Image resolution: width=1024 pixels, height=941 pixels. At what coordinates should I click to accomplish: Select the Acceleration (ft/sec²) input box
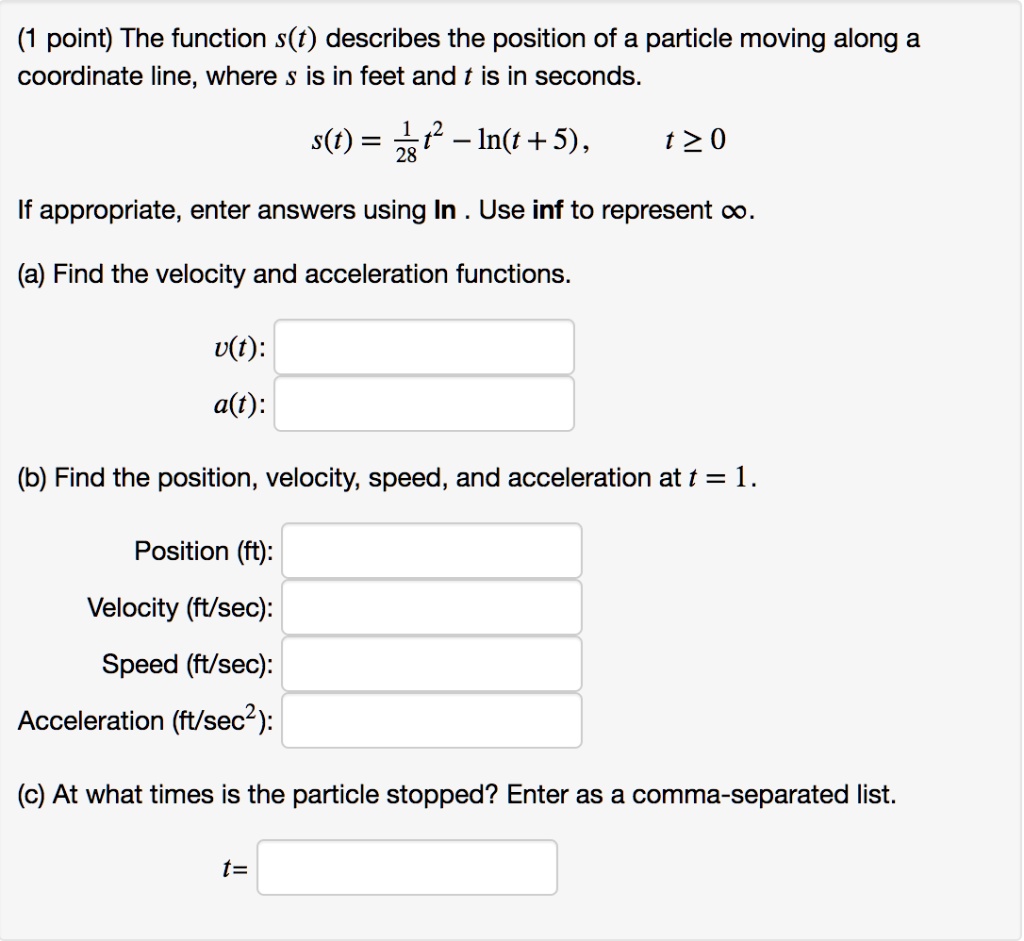tap(432, 721)
